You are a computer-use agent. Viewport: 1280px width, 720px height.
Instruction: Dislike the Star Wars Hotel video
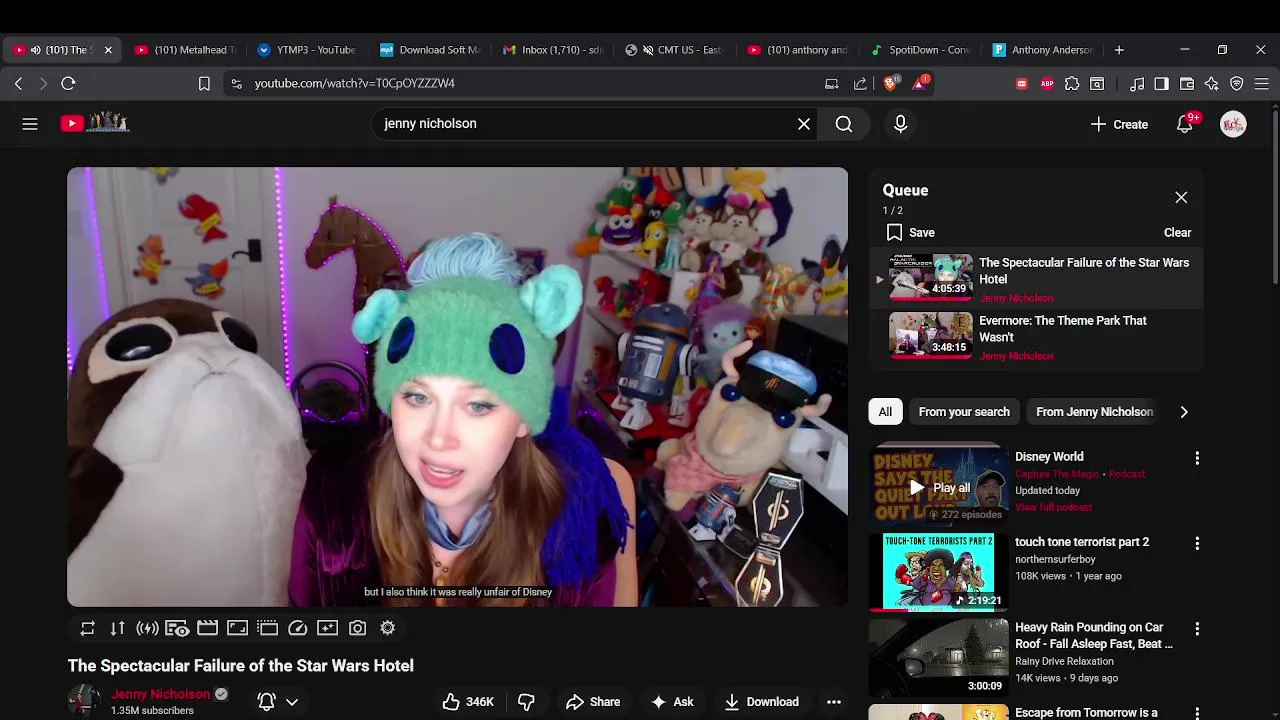pyautogui.click(x=526, y=702)
